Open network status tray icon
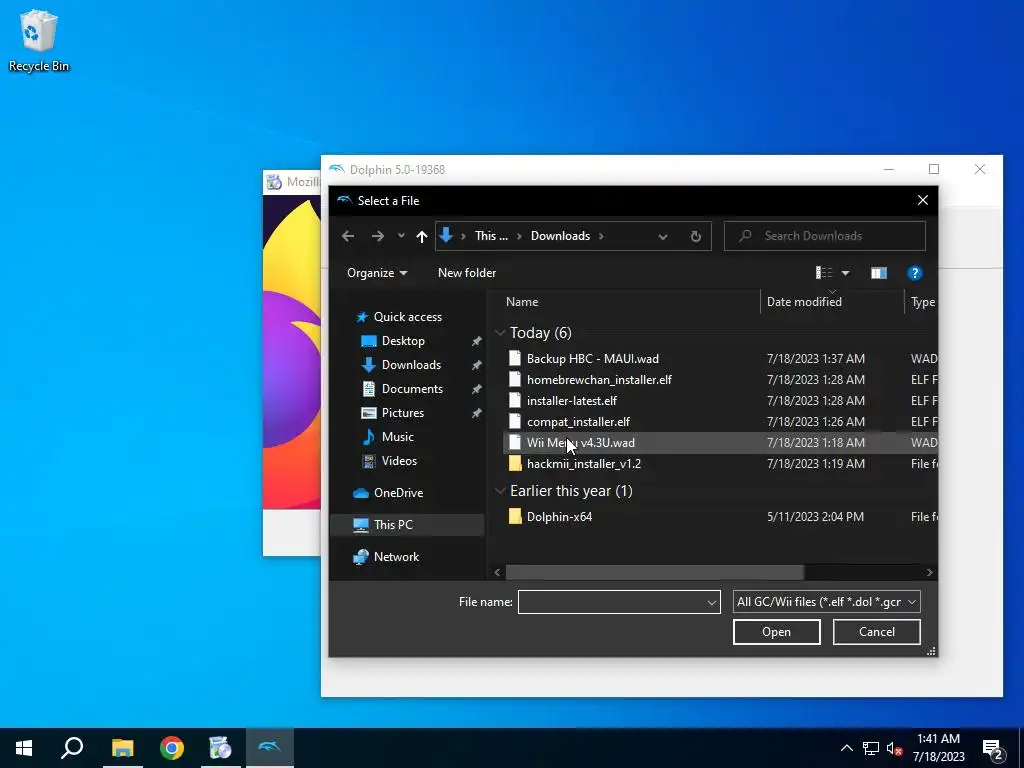 coord(871,748)
